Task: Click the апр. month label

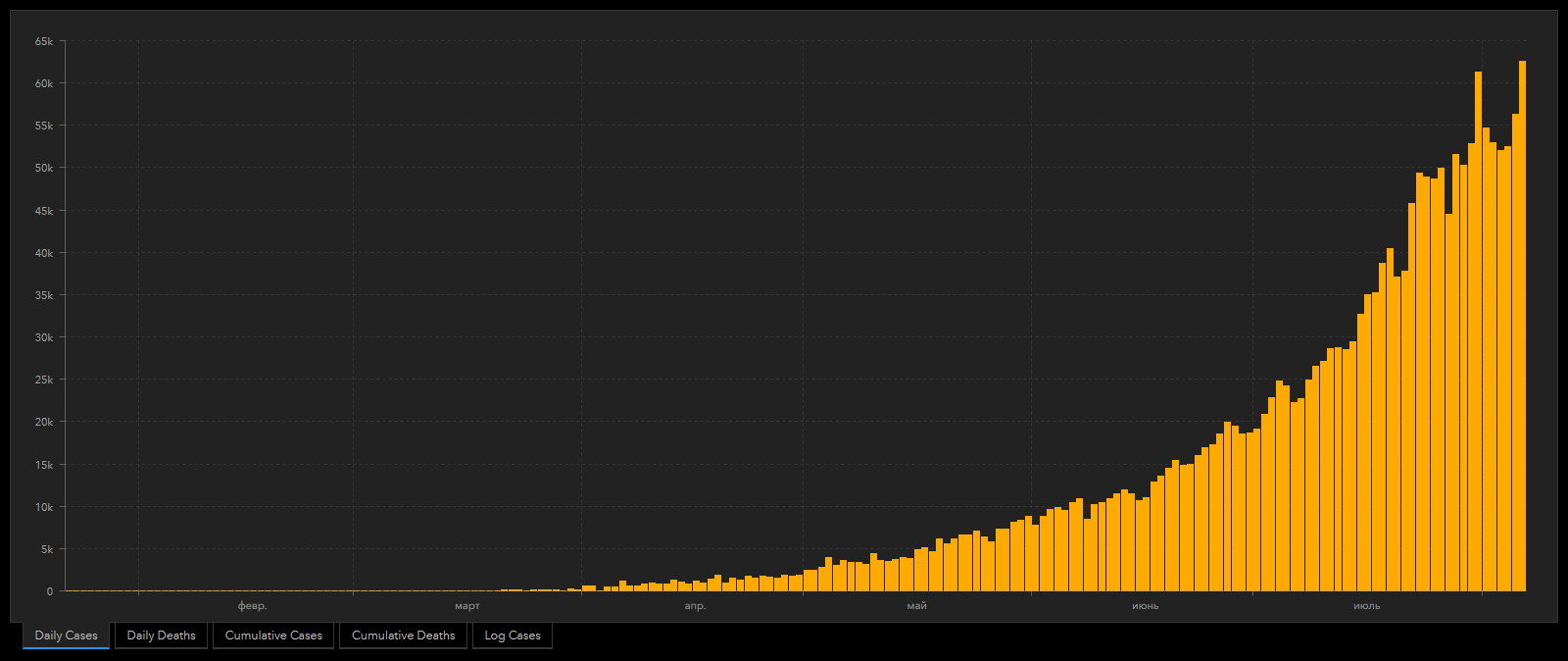Action: [695, 606]
